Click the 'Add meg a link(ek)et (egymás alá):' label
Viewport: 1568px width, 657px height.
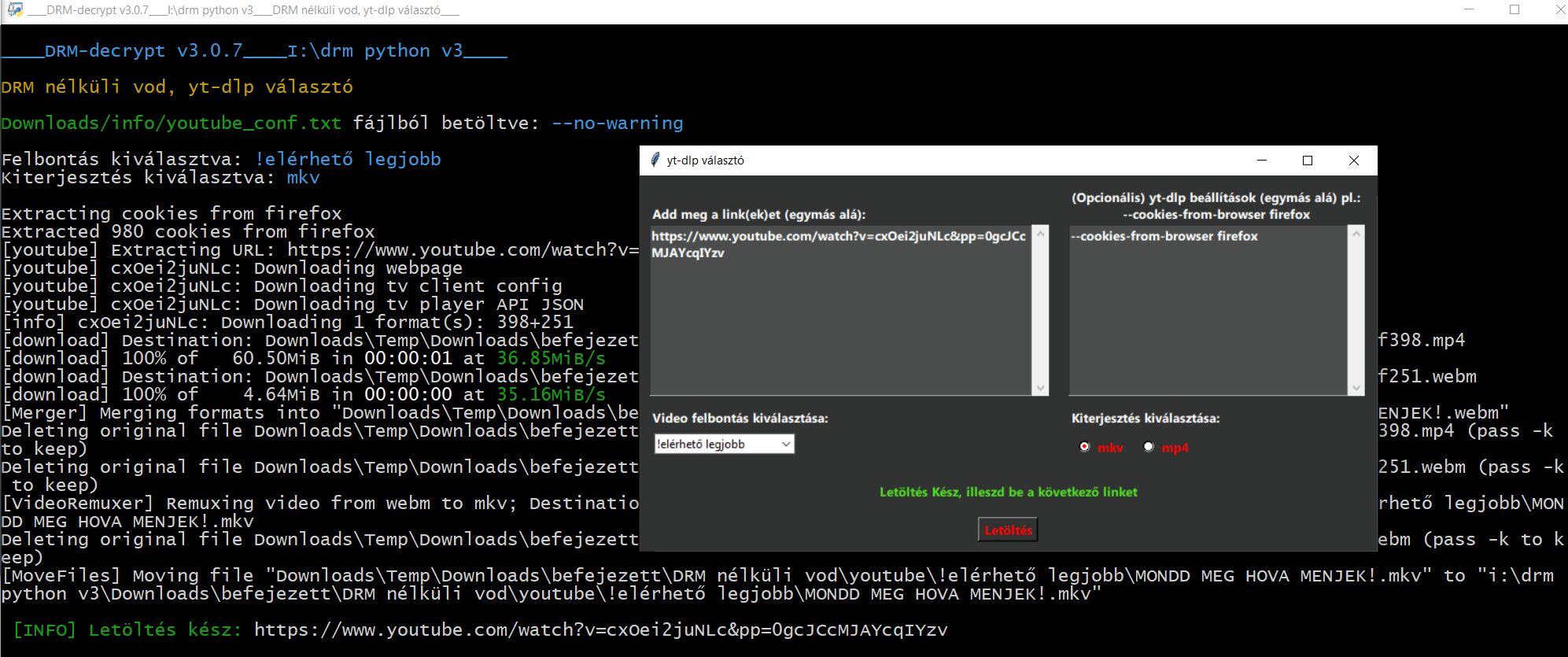pyautogui.click(x=758, y=214)
